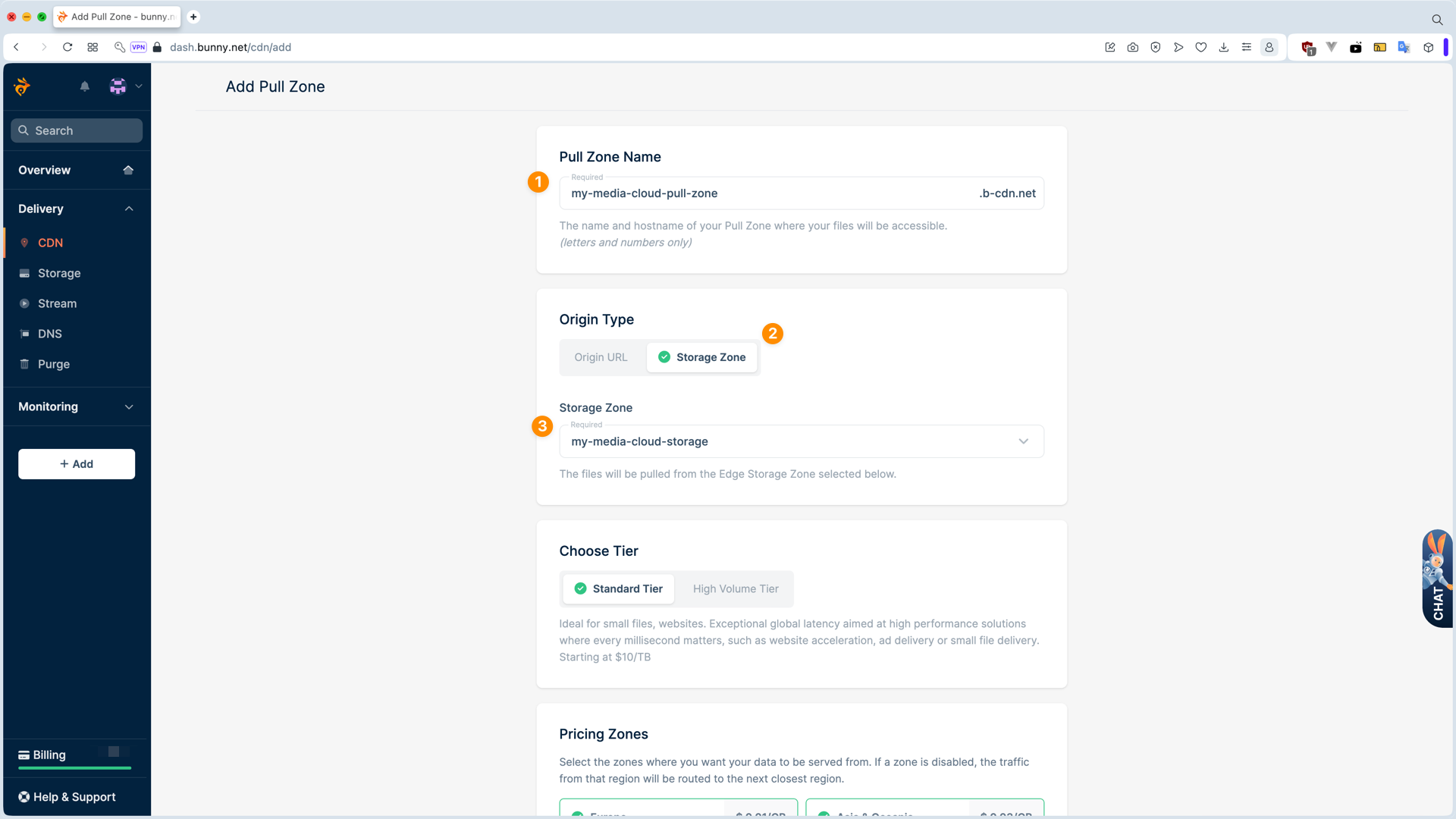Viewport: 1456px width, 819px height.
Task: Select Storage Zone origin type
Action: pos(701,357)
